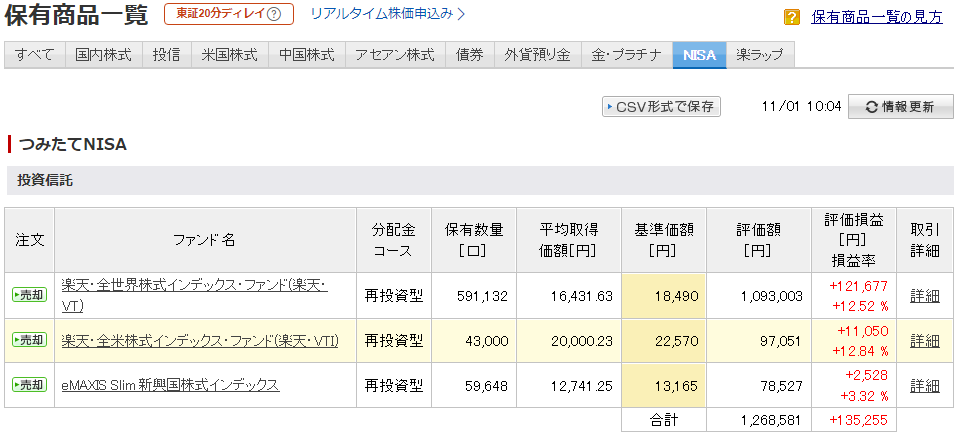Open the 米国株式 tab
Screen dimensions: 960x435
[x=229, y=55]
